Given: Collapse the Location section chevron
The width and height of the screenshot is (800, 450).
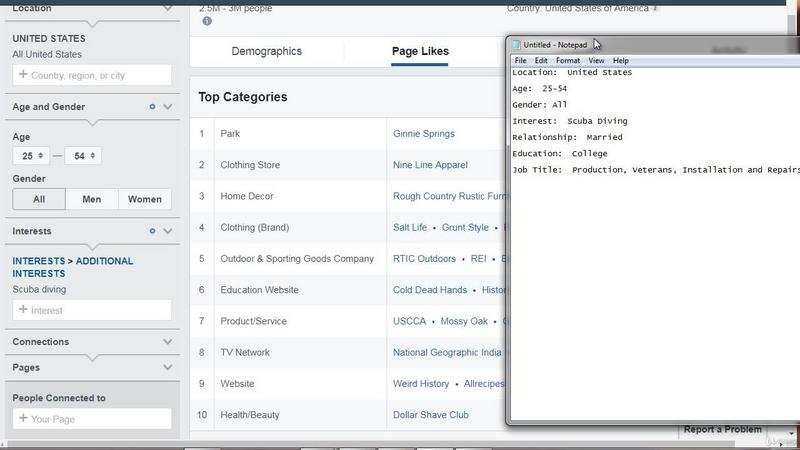Looking at the screenshot, I should click(x=168, y=8).
